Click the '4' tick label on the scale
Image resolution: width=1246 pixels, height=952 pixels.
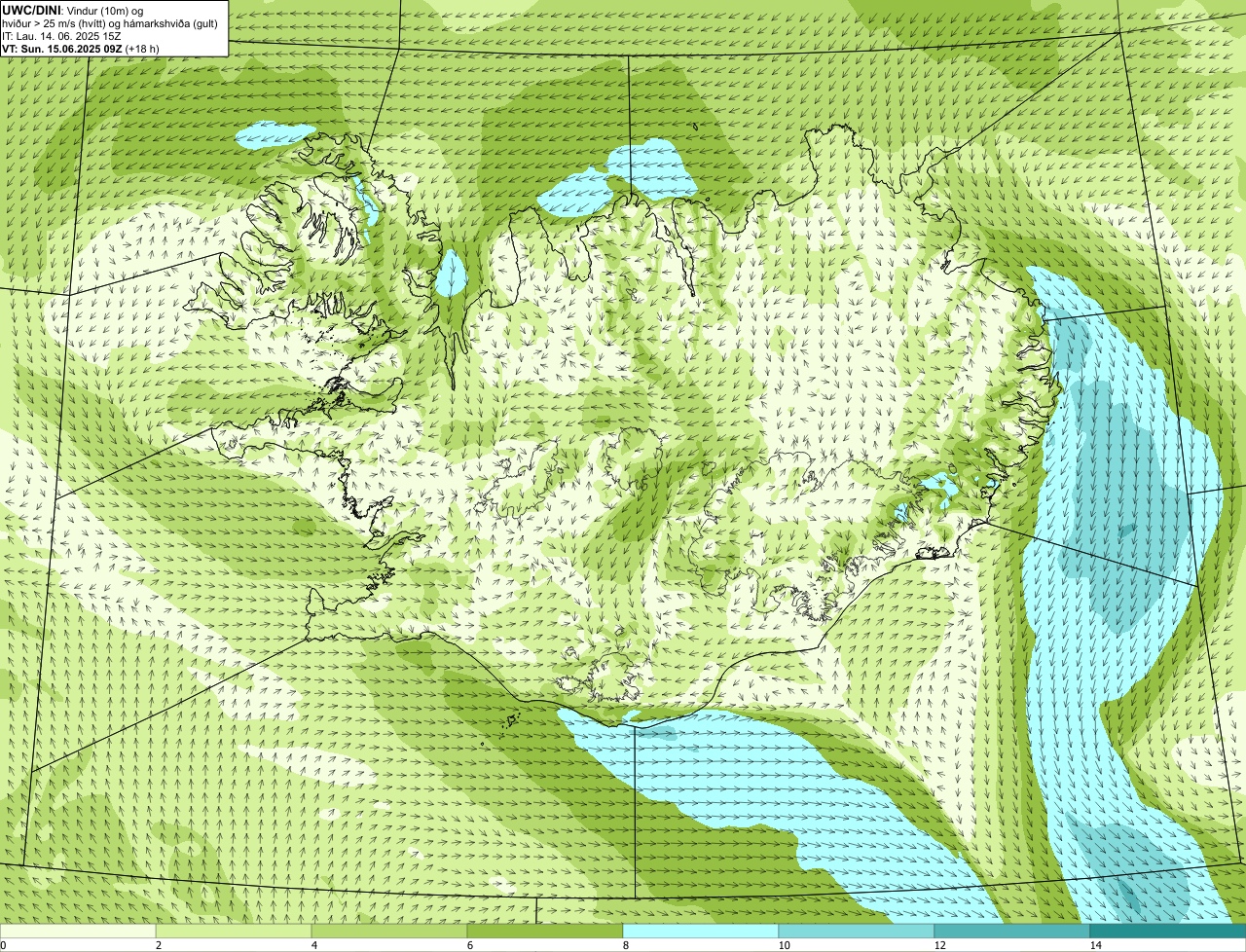coord(313,945)
